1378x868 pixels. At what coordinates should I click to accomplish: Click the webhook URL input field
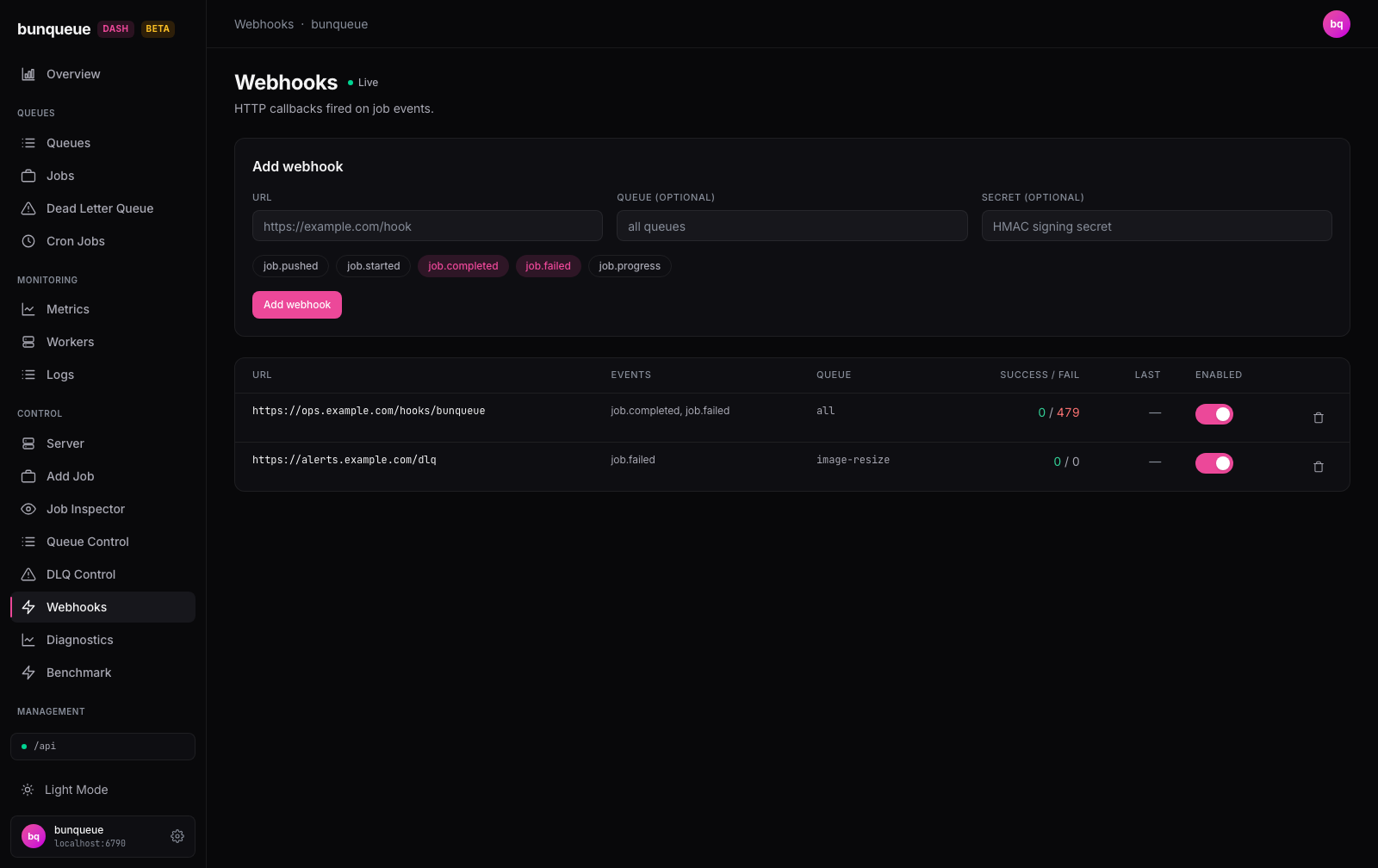(427, 226)
